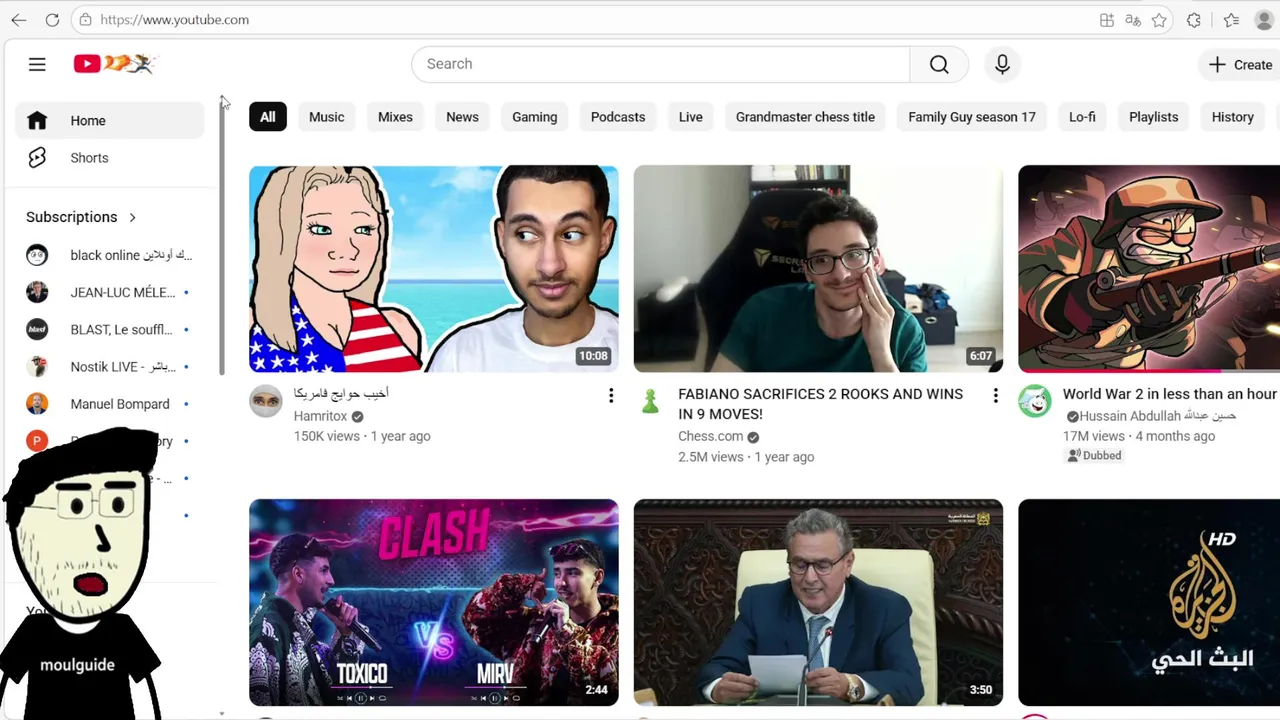Select the Mixes filter chip
The image size is (1280, 720).
click(x=395, y=117)
